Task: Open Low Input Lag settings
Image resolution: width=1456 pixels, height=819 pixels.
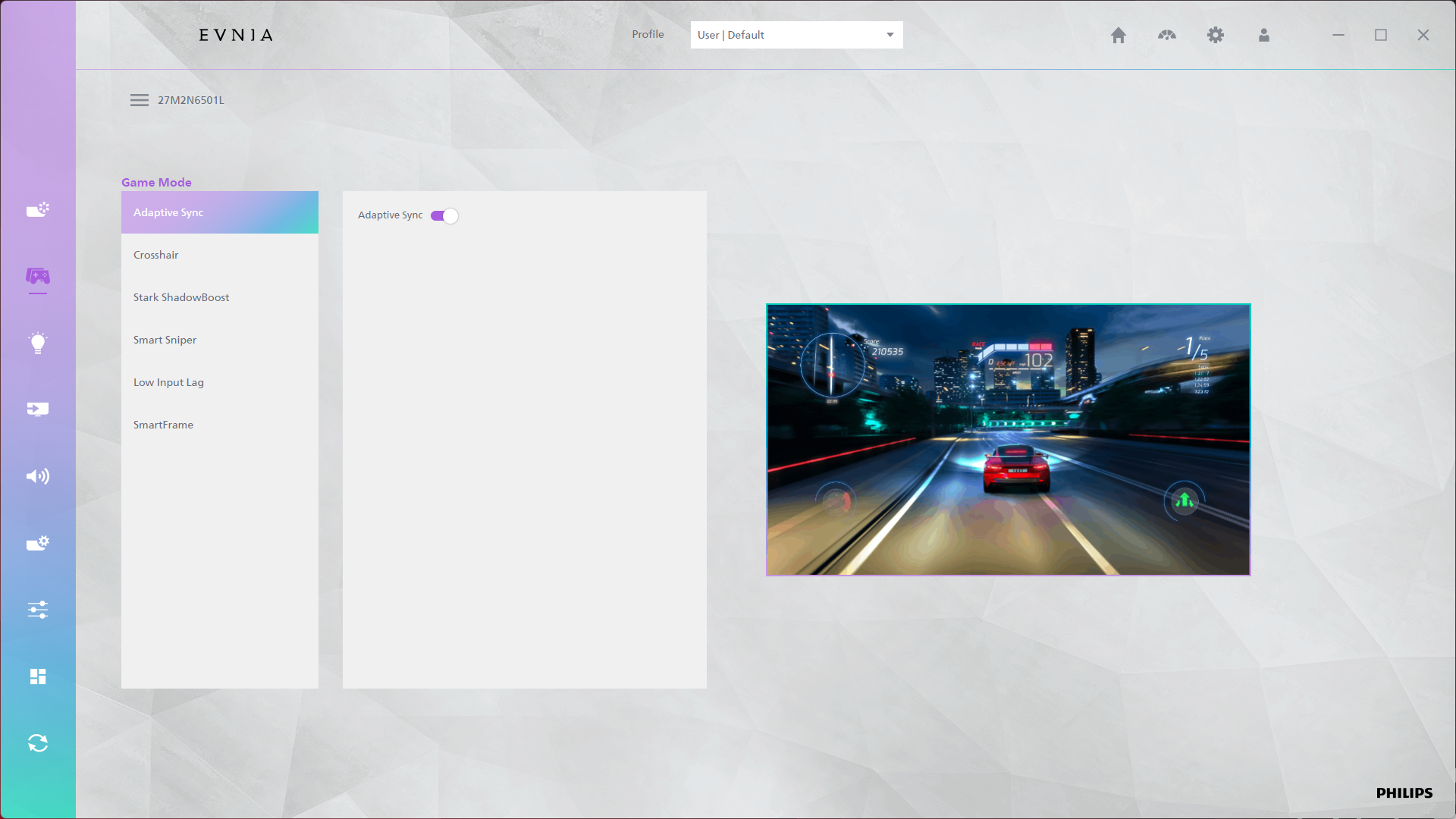Action: click(168, 382)
